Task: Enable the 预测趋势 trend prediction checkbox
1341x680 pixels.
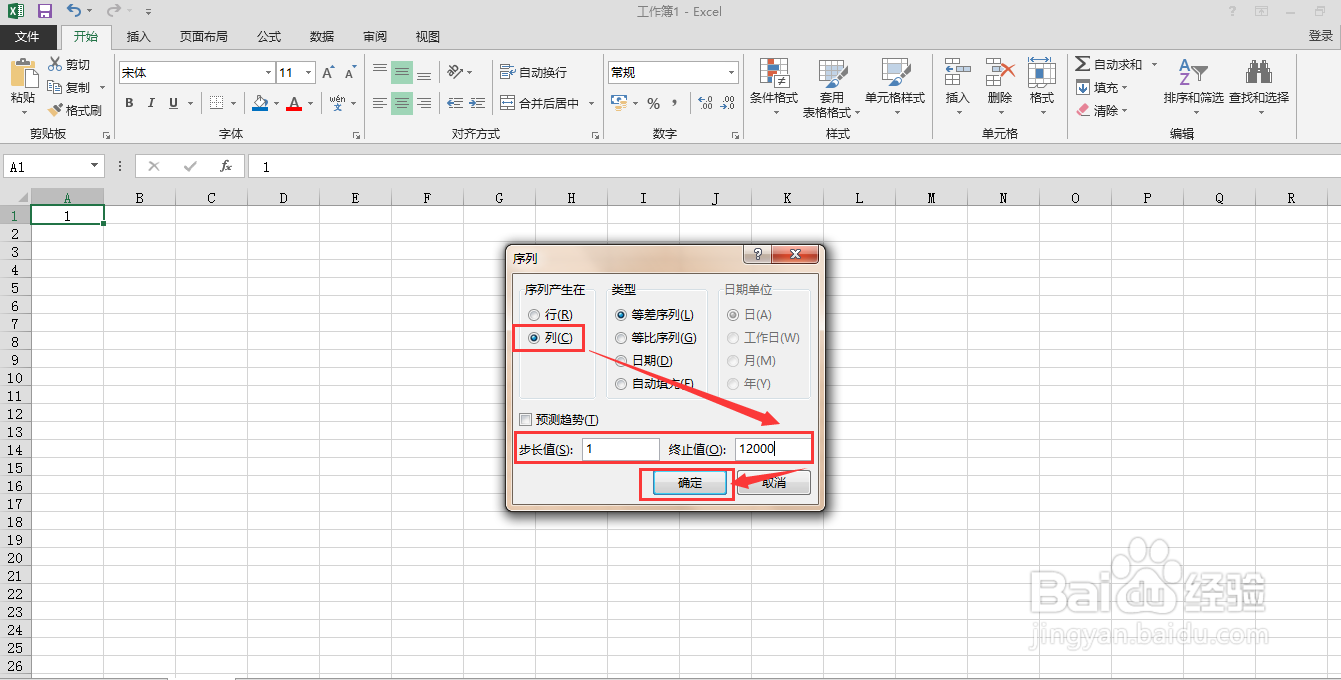Action: click(525, 419)
